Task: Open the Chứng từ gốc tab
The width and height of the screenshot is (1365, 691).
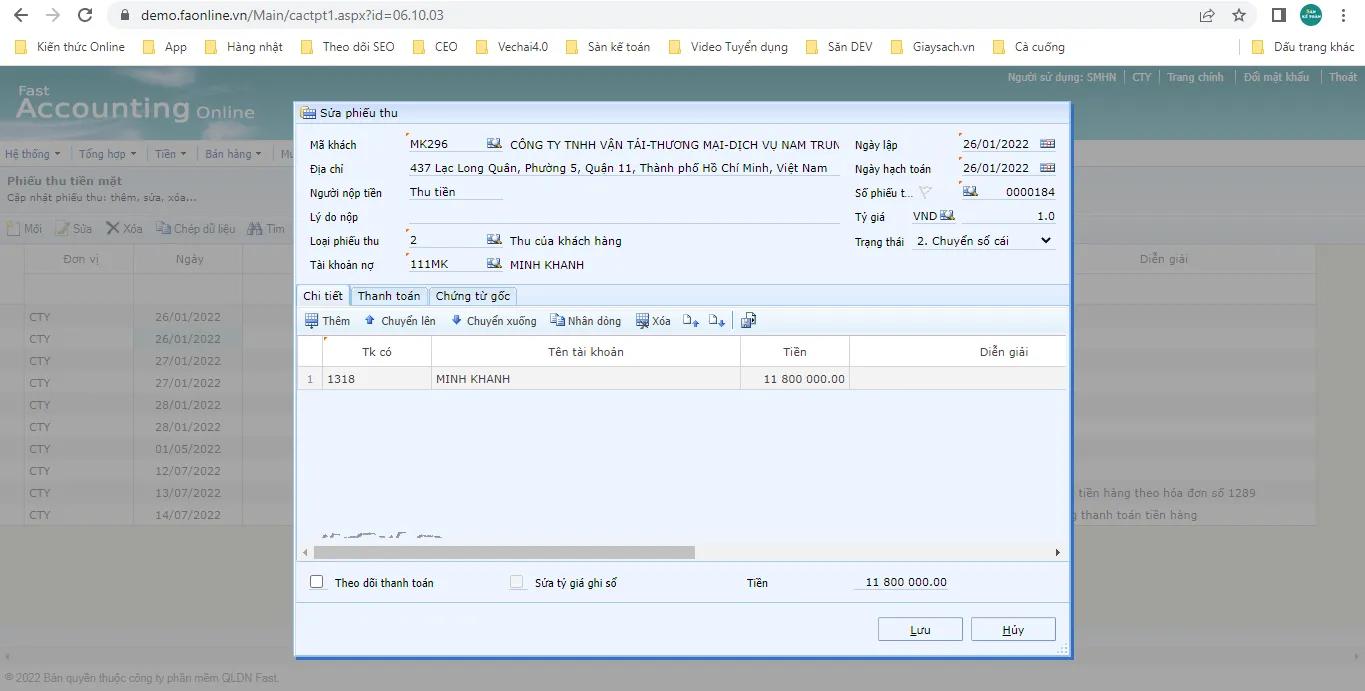Action: click(473, 296)
